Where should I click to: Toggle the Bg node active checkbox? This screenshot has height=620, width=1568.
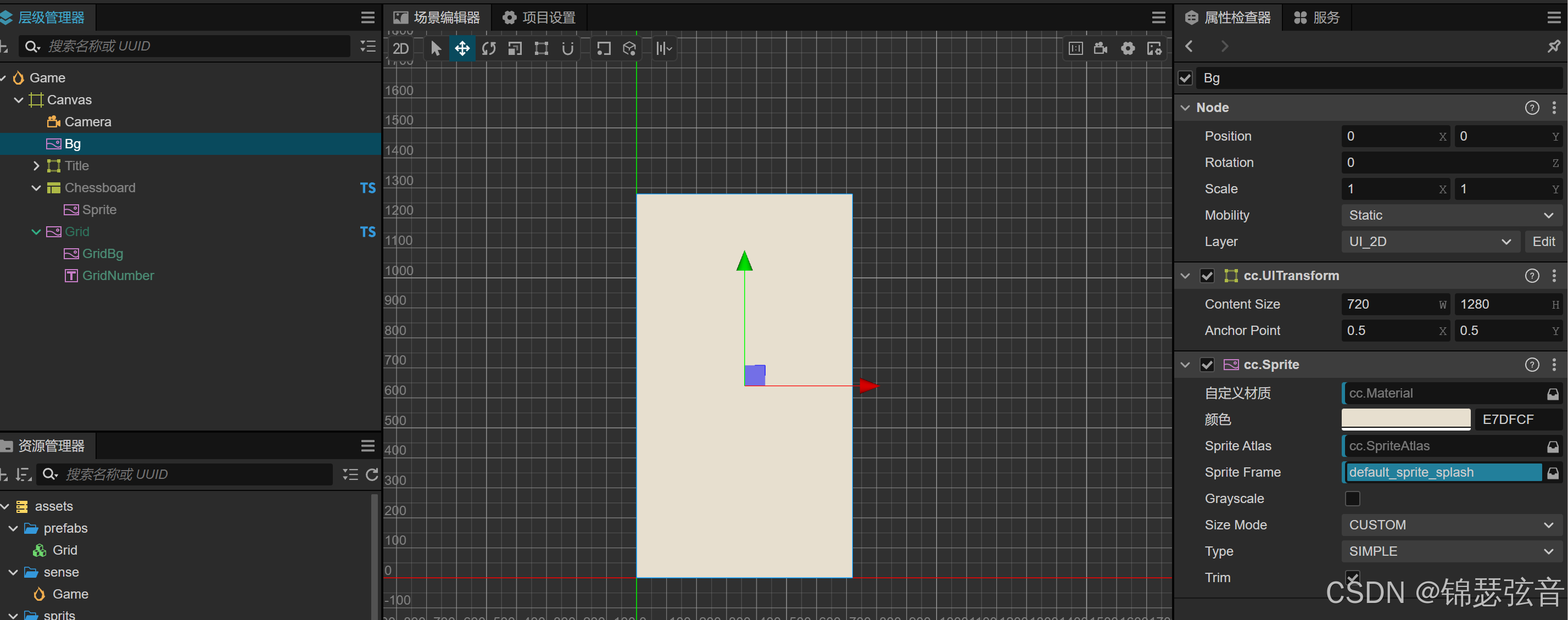coord(1185,78)
